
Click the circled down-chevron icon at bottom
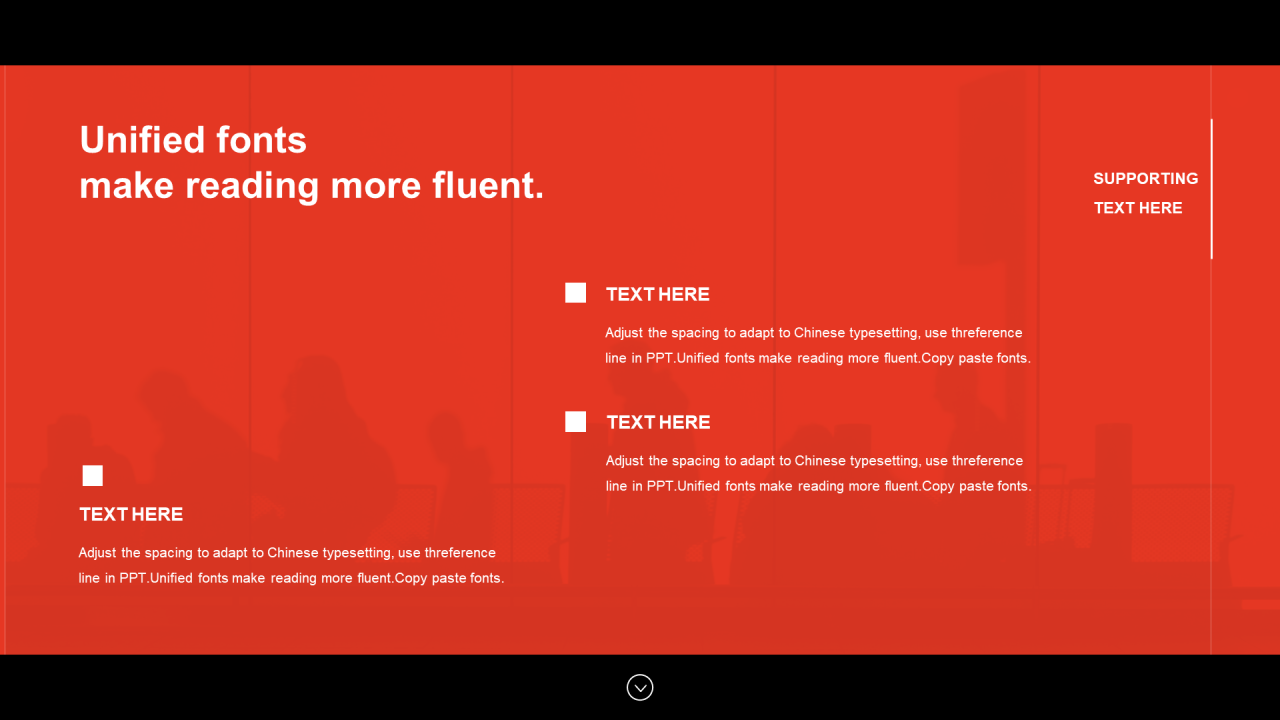[x=640, y=687]
